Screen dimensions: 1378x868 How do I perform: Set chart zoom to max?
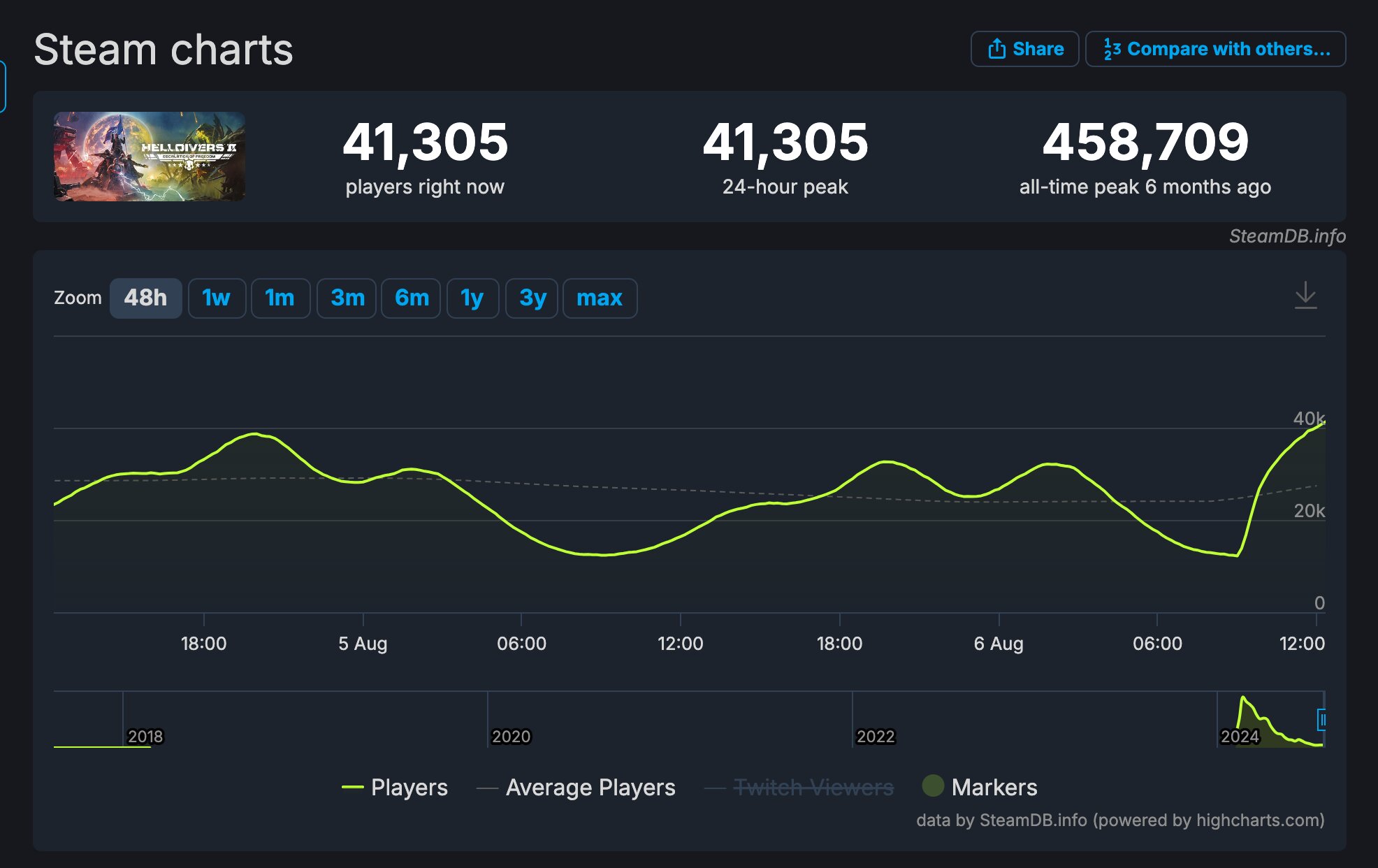600,298
